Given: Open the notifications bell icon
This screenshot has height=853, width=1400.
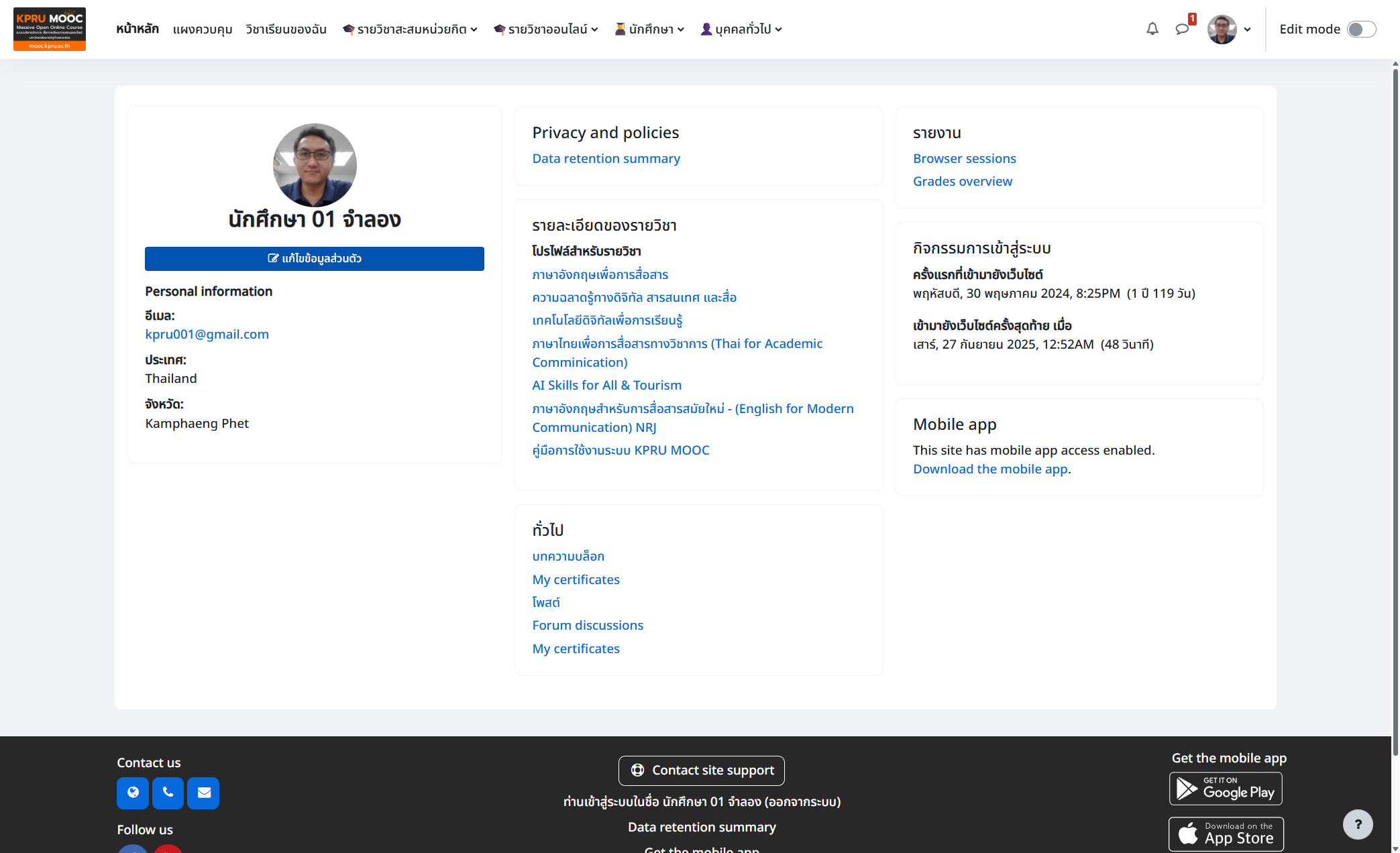Looking at the screenshot, I should (1152, 29).
